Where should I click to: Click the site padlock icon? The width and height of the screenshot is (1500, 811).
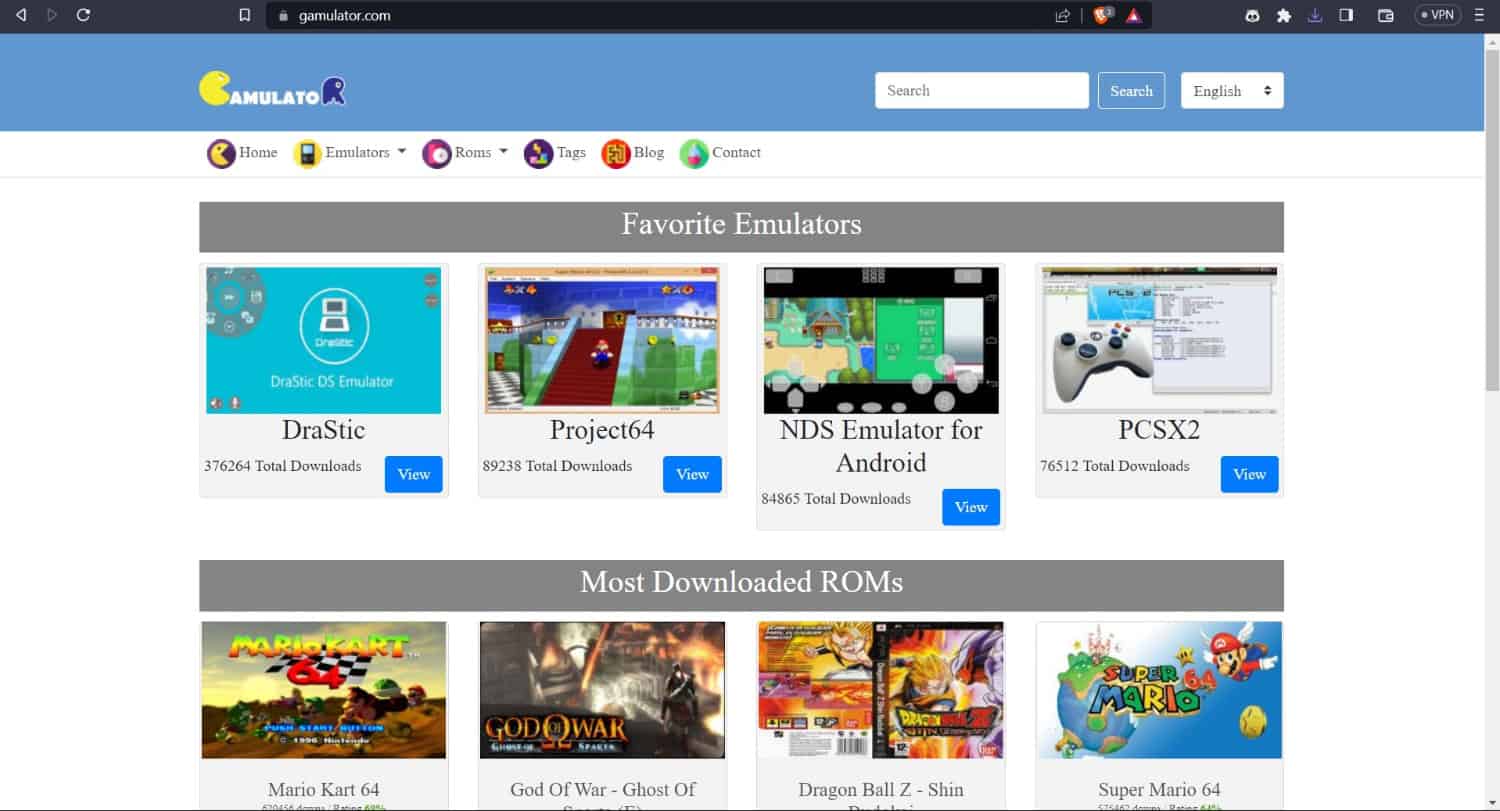283,16
